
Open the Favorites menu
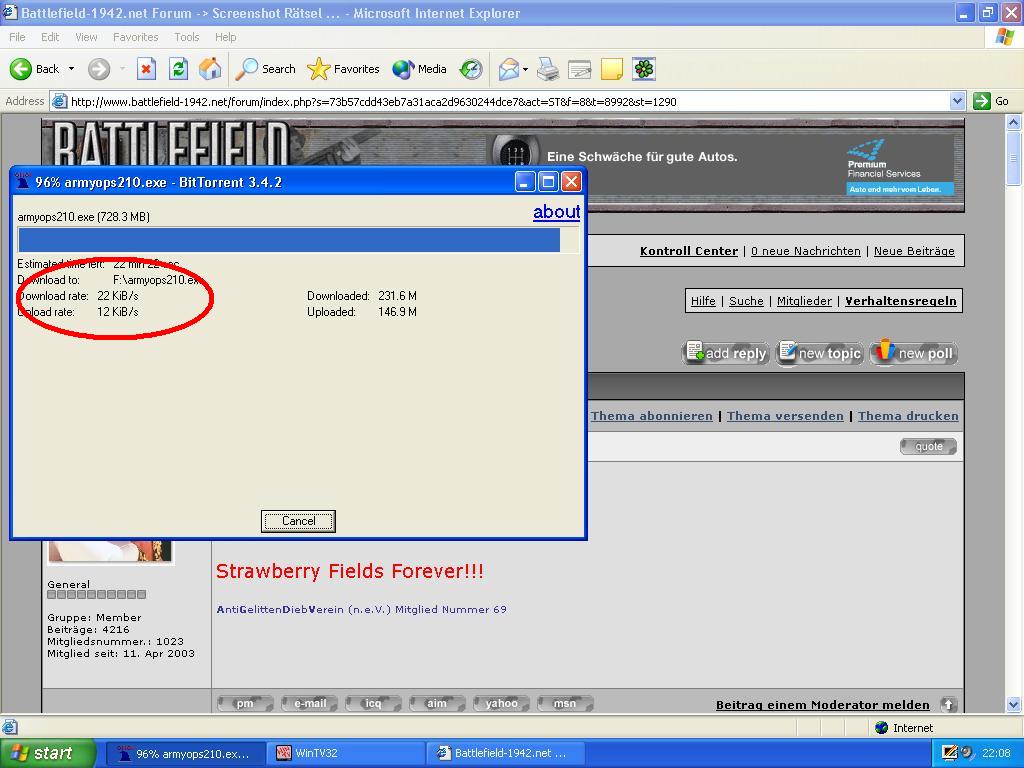click(135, 37)
